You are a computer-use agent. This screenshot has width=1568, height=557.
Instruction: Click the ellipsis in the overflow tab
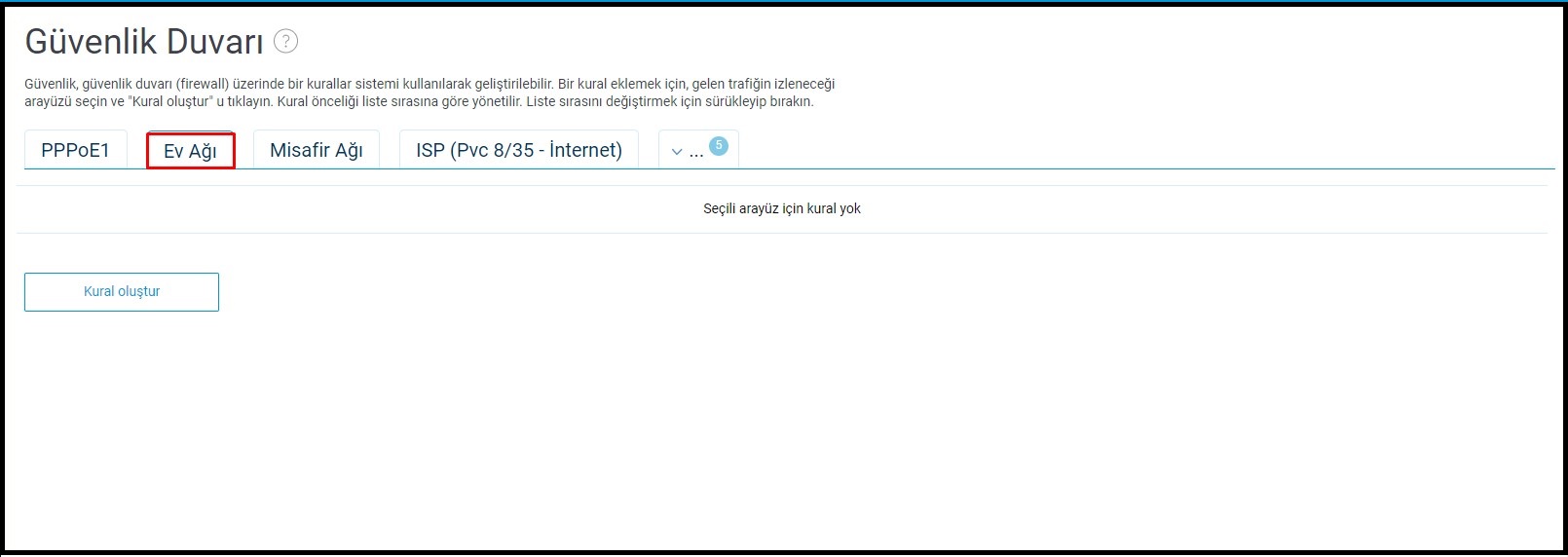[x=696, y=152]
